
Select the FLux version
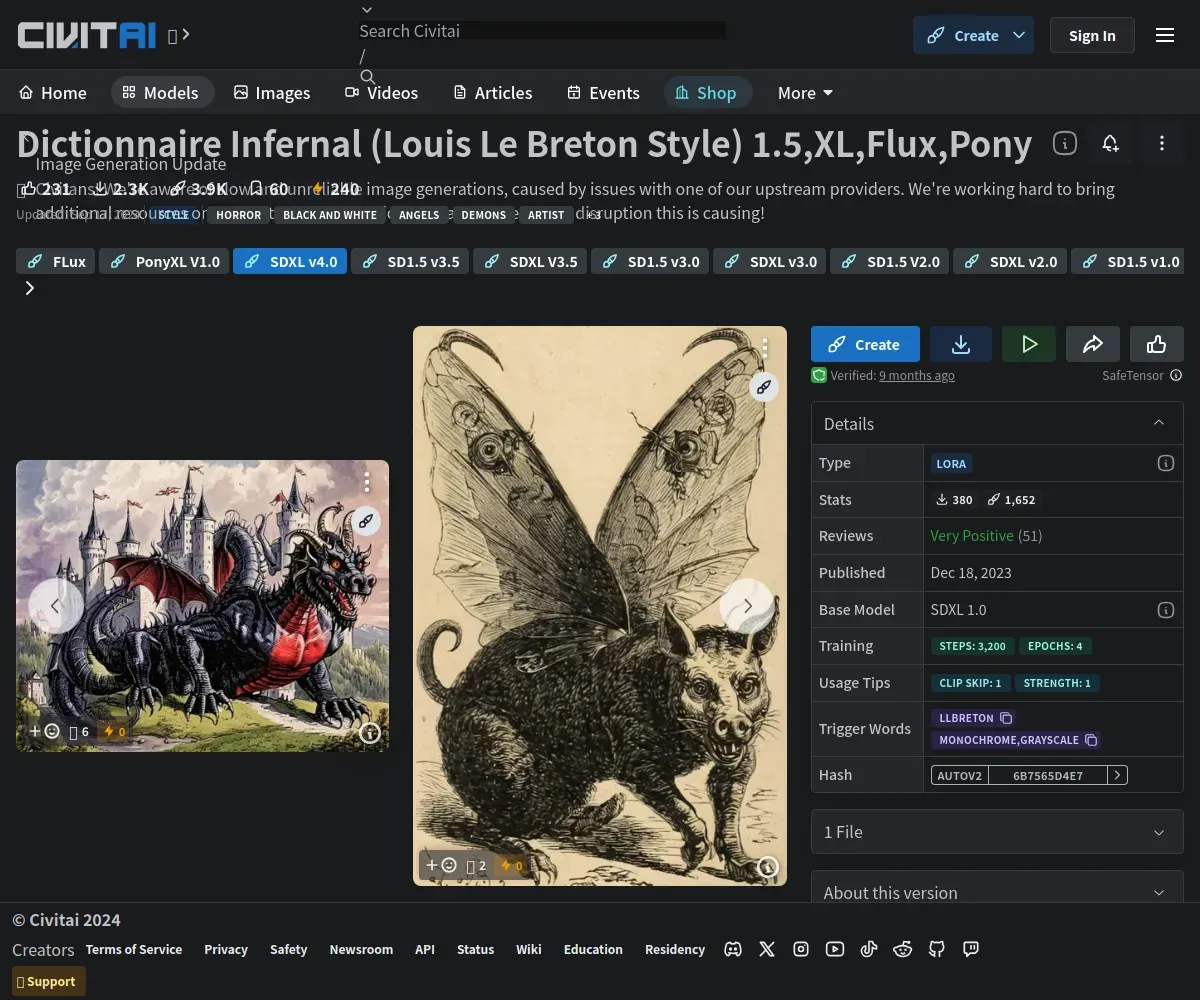click(56, 261)
